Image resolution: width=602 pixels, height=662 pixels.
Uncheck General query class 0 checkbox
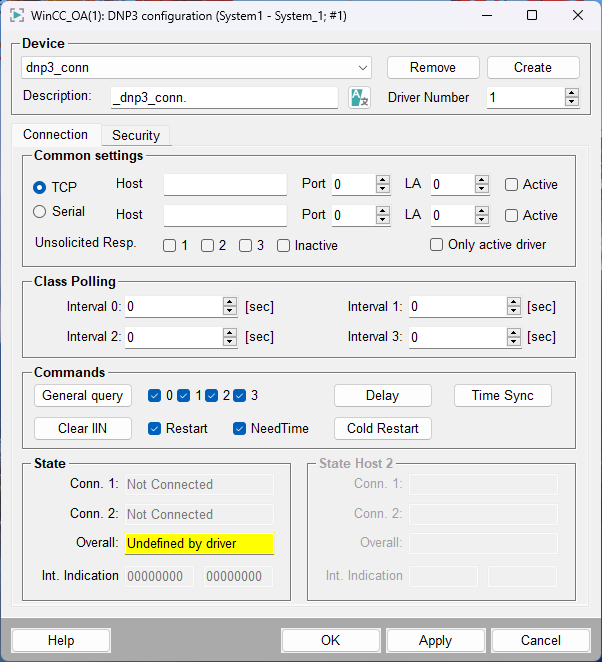(x=155, y=396)
